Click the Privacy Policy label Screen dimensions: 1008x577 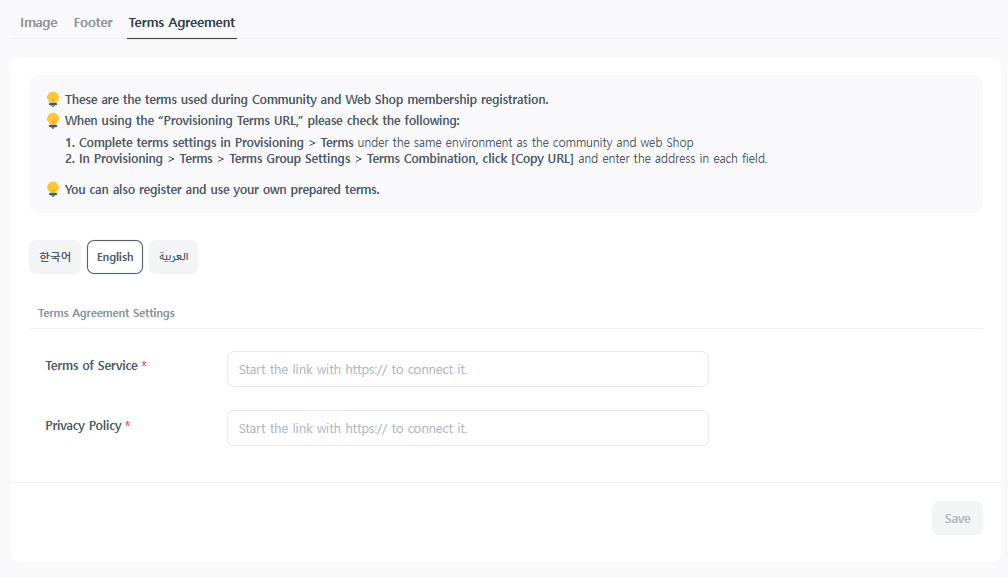coord(83,425)
